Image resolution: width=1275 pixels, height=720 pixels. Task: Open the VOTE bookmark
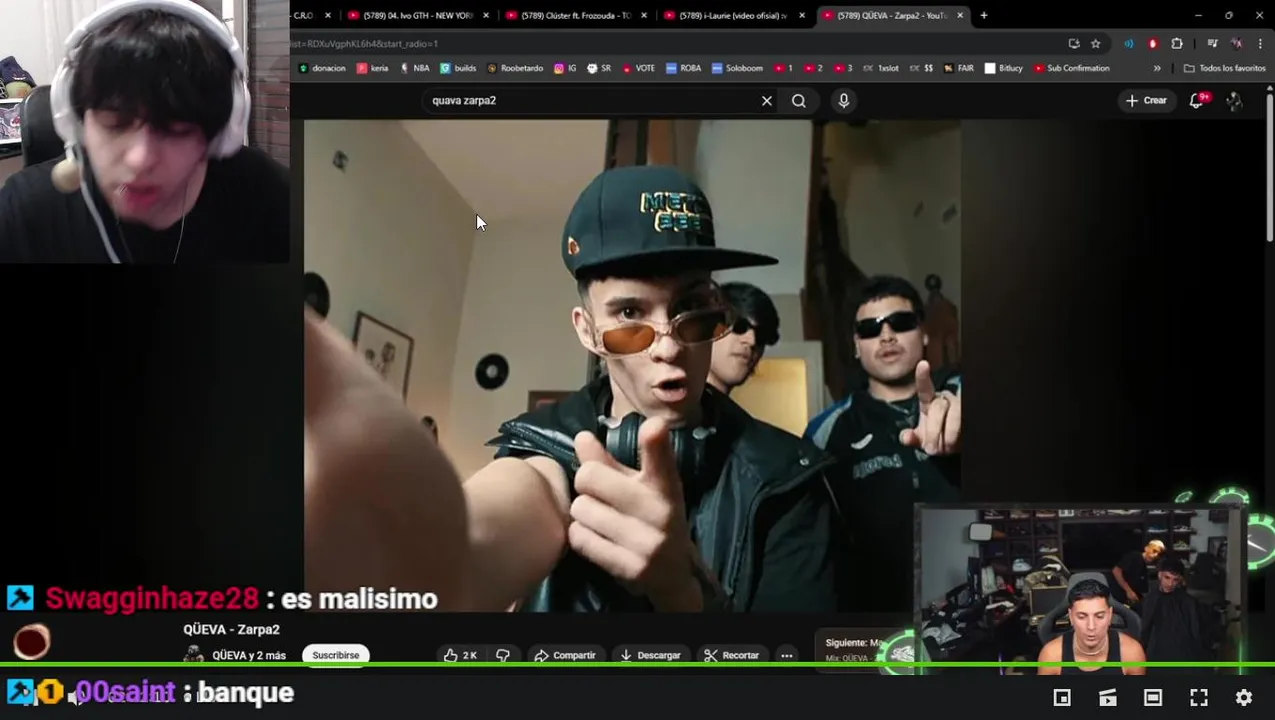pyautogui.click(x=638, y=68)
